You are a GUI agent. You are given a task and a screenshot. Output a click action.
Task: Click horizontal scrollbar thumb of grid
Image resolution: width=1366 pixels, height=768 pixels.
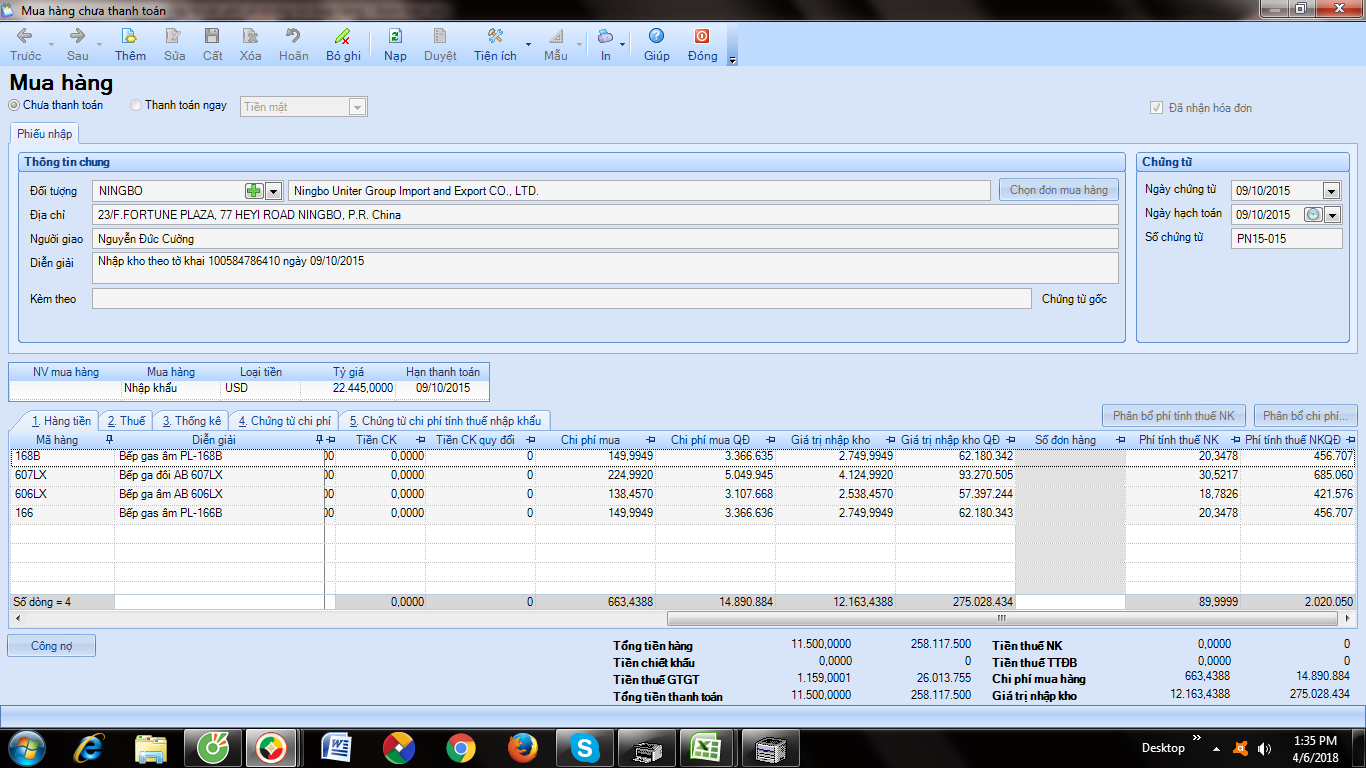[x=1001, y=619]
